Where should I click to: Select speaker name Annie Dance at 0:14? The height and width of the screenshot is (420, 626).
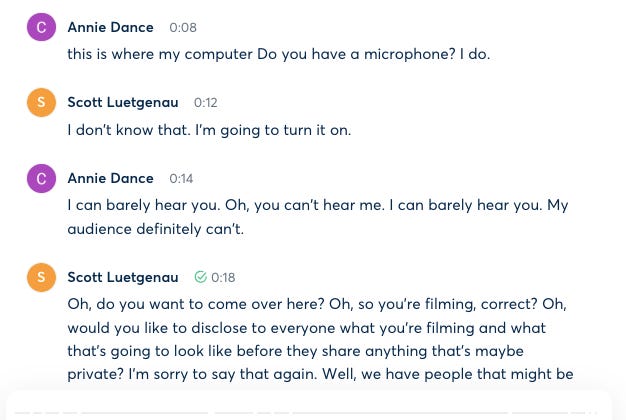tap(110, 178)
